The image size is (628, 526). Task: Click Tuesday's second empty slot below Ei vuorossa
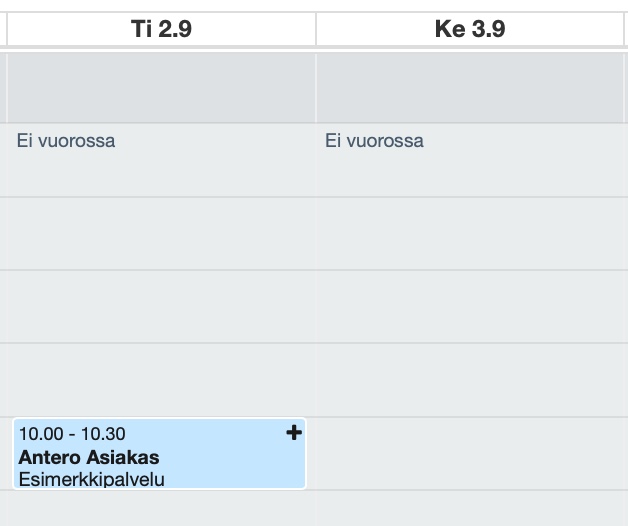pyautogui.click(x=161, y=306)
